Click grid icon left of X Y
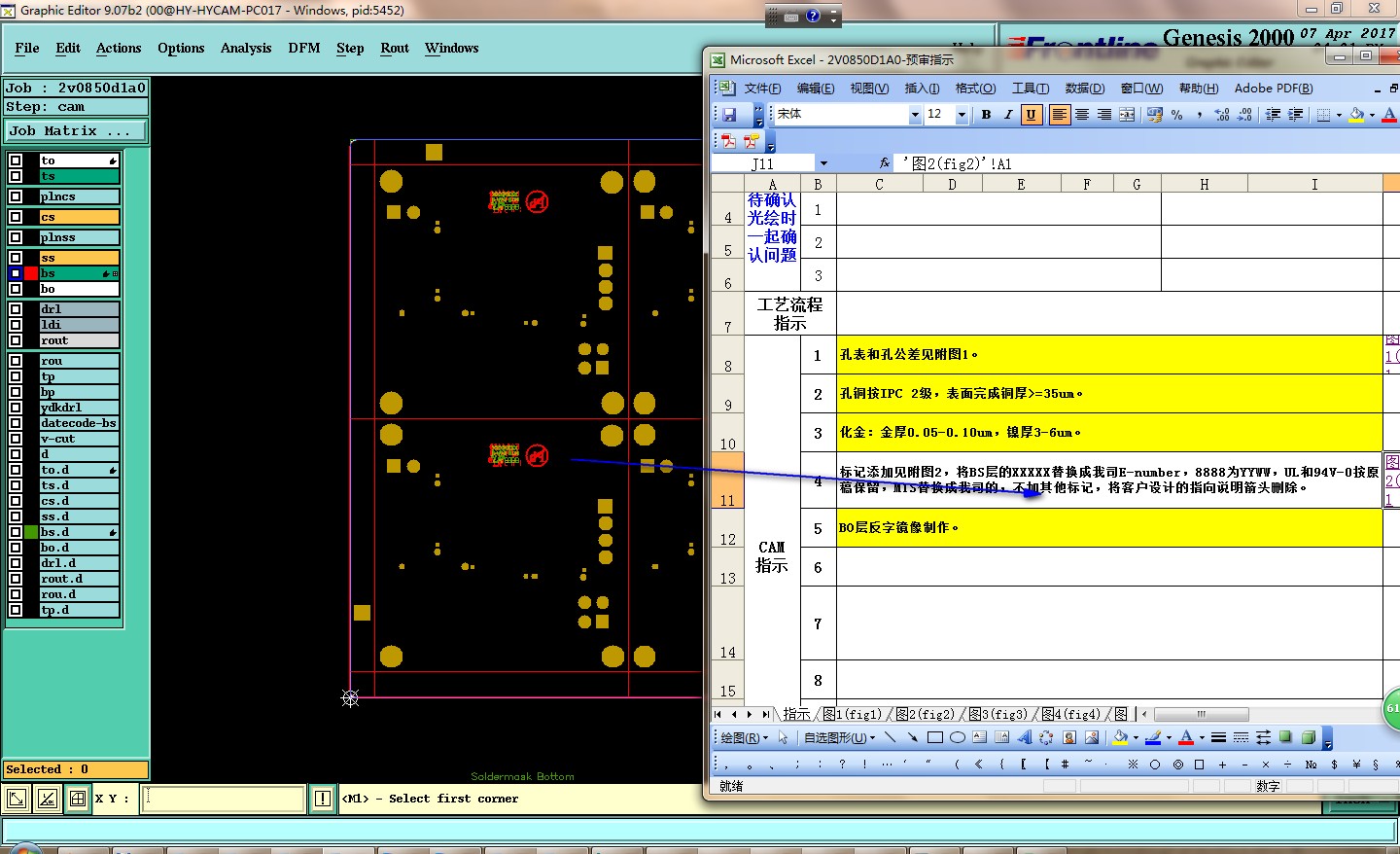 pos(78,799)
